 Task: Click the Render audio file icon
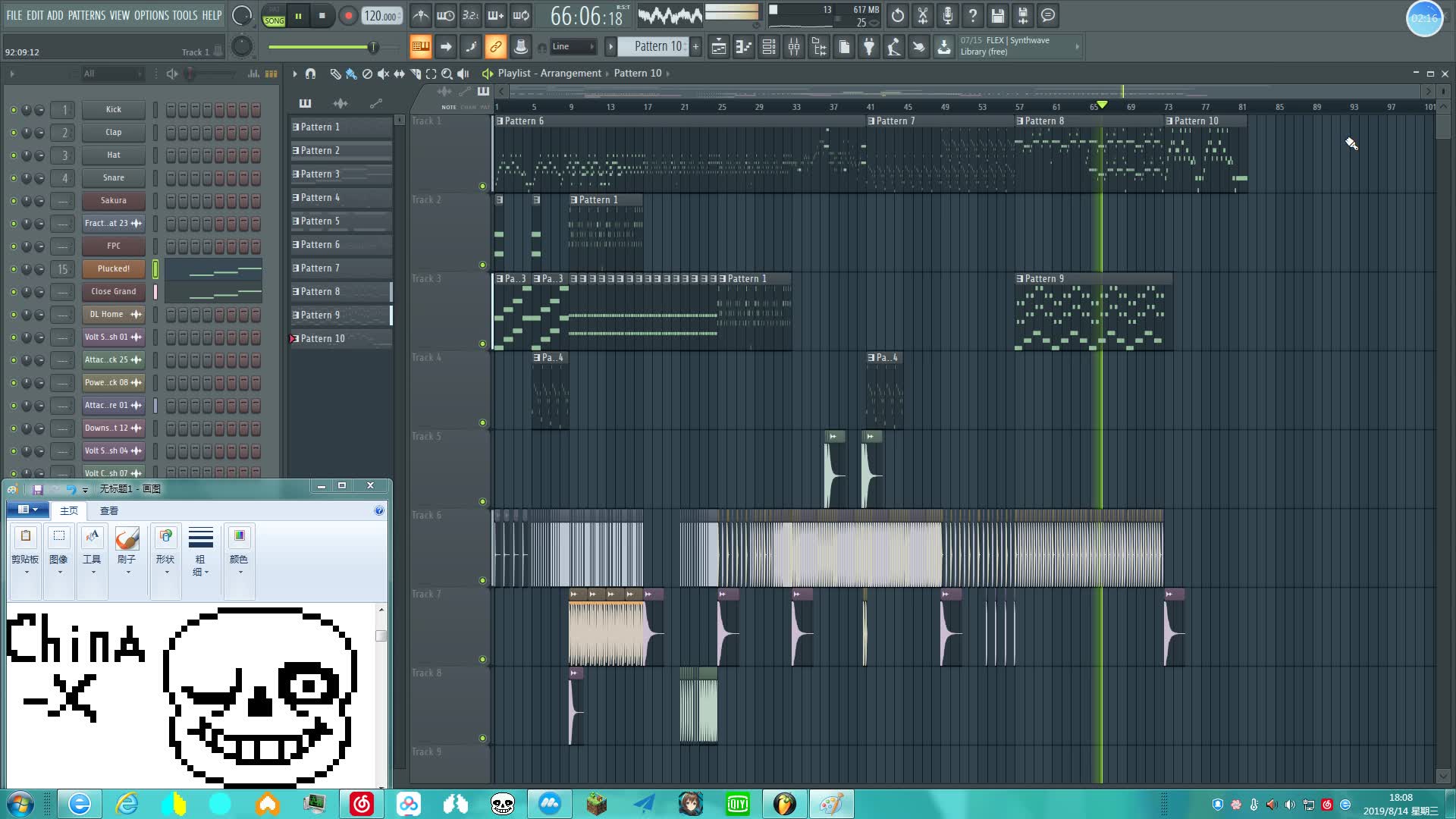pyautogui.click(x=1022, y=15)
